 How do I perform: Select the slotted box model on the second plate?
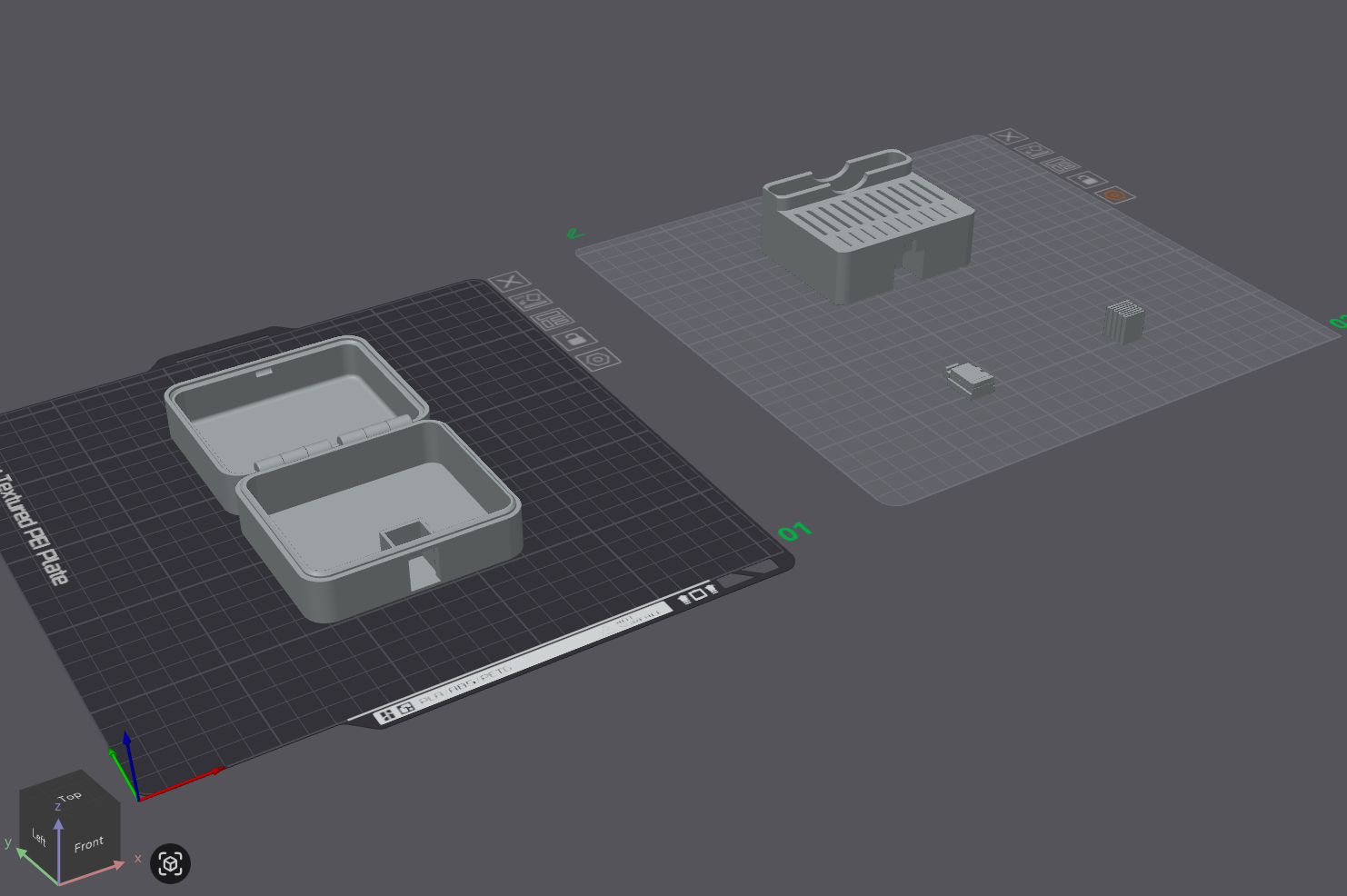coord(868,229)
